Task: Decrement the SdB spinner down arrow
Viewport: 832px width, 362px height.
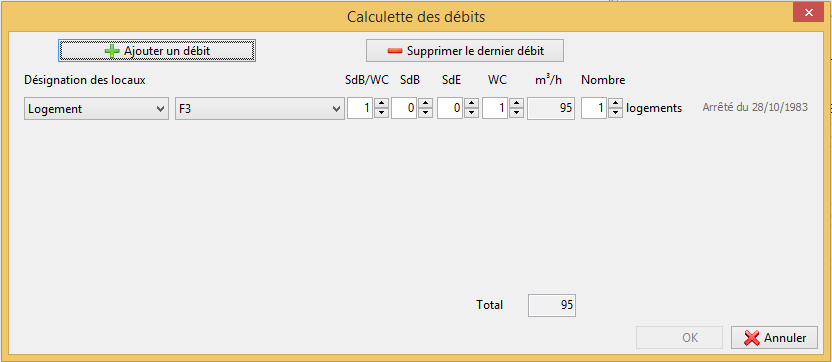Action: pyautogui.click(x=425, y=113)
